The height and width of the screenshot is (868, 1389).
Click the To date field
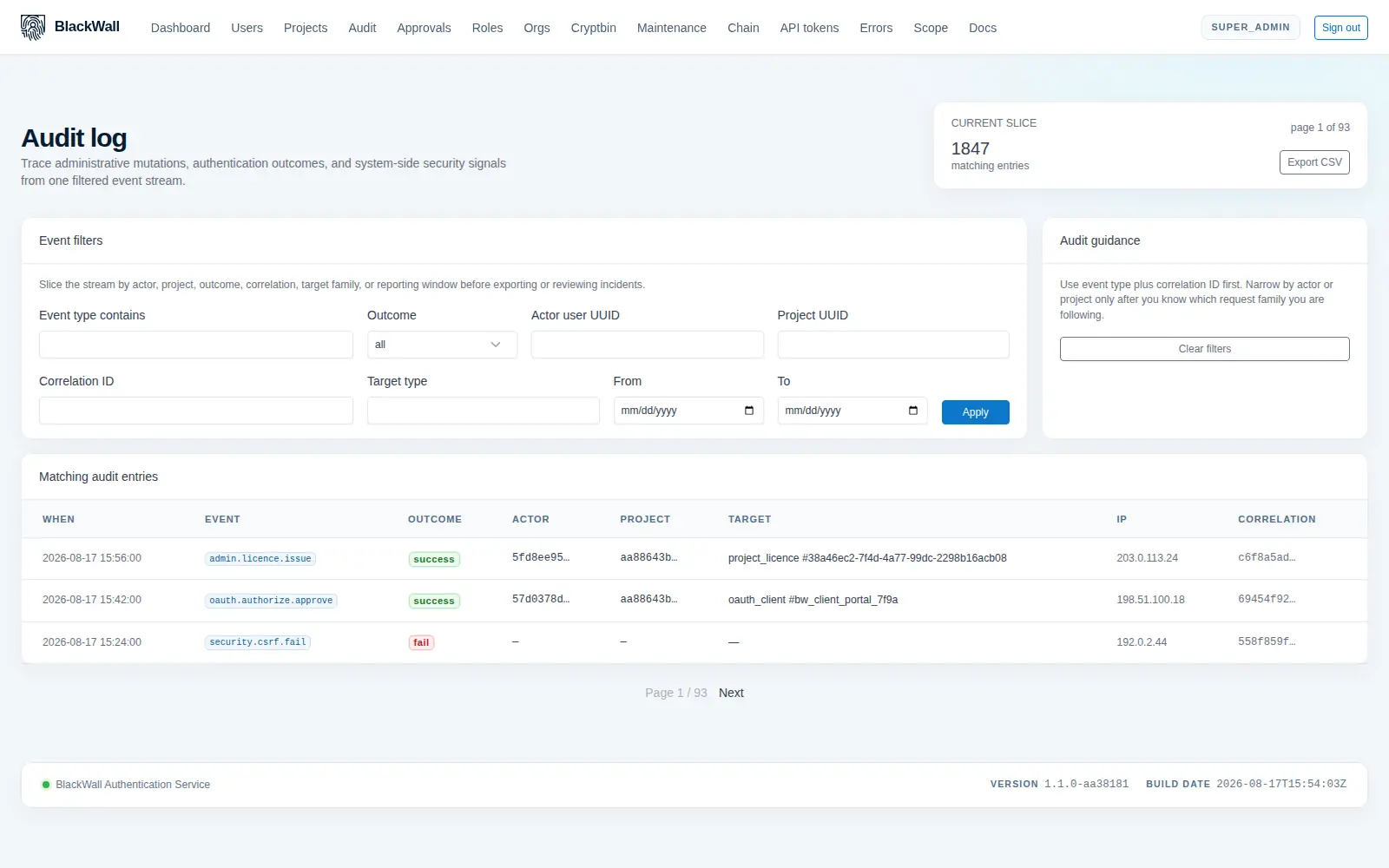(852, 411)
